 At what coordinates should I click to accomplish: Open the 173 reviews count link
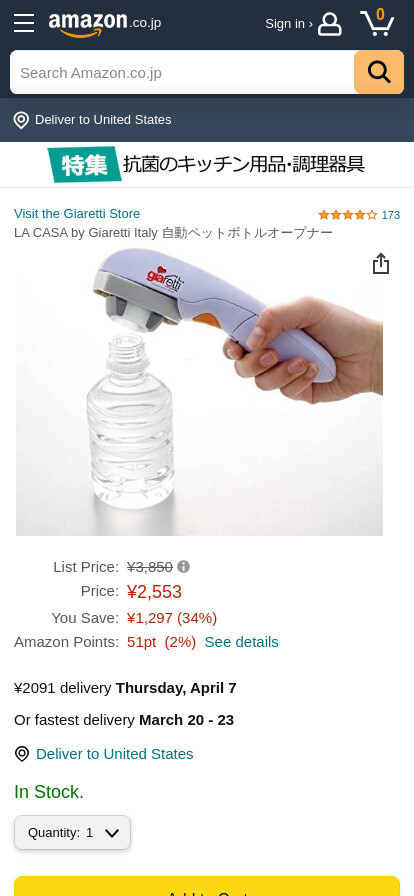click(x=391, y=215)
